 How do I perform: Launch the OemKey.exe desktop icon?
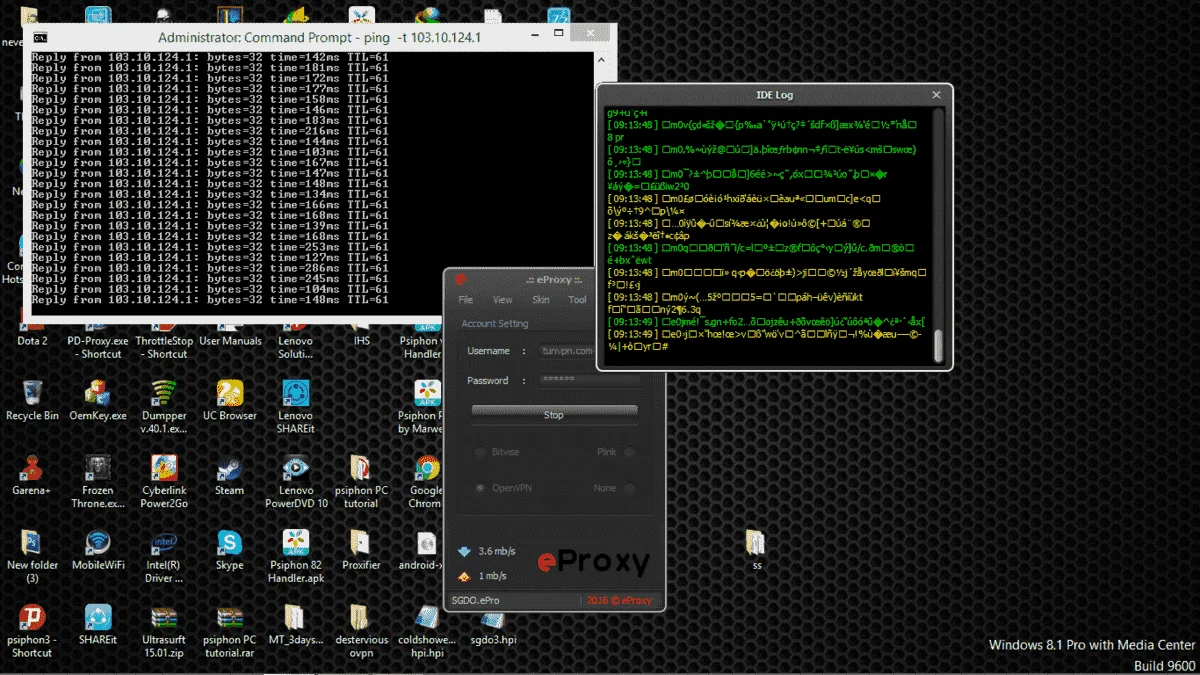click(x=97, y=399)
